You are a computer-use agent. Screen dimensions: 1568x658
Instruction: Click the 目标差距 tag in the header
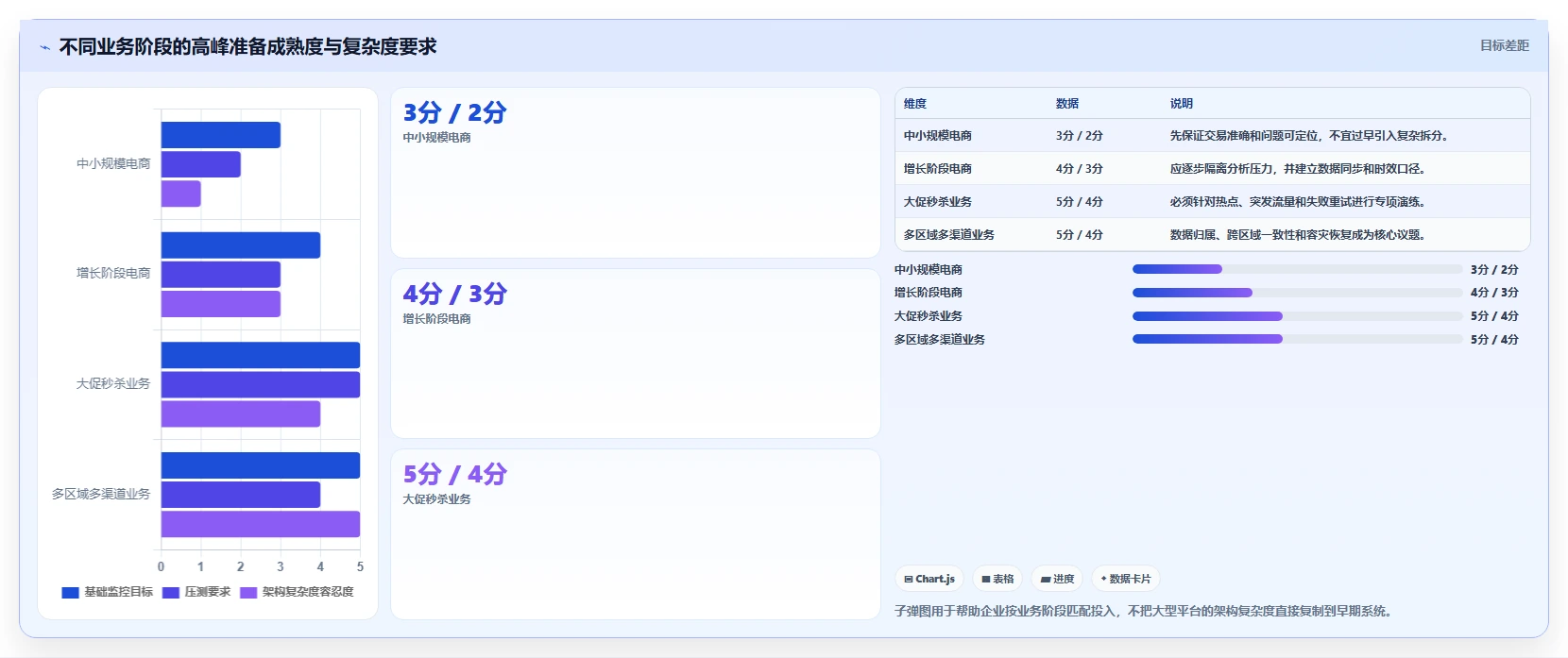(x=1504, y=45)
